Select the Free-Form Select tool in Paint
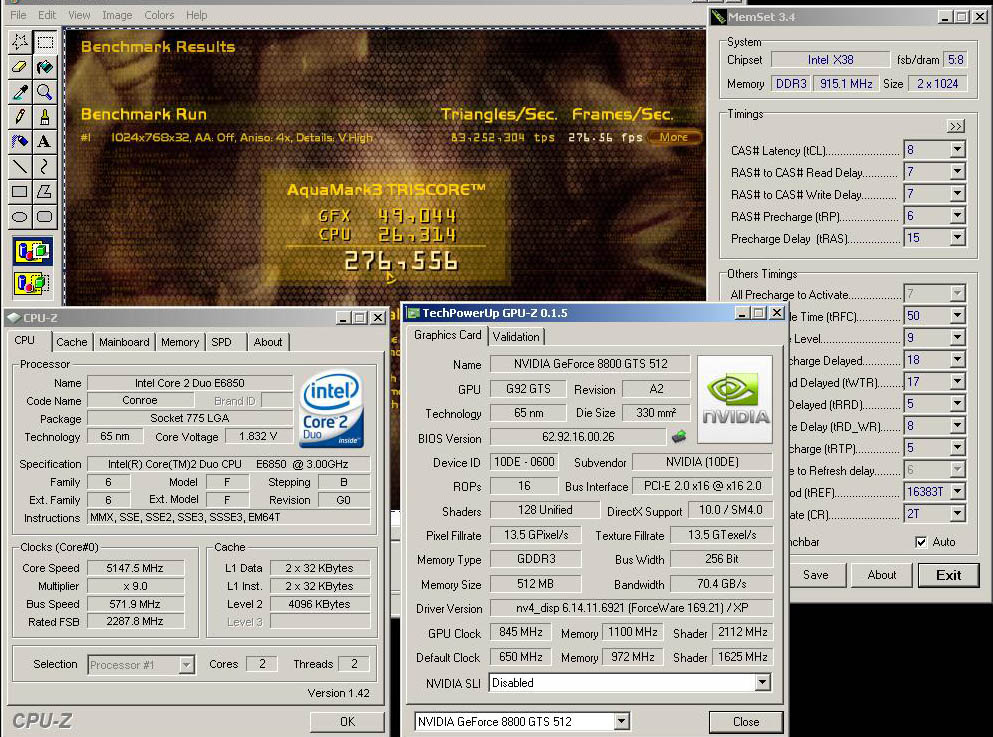 click(20, 42)
